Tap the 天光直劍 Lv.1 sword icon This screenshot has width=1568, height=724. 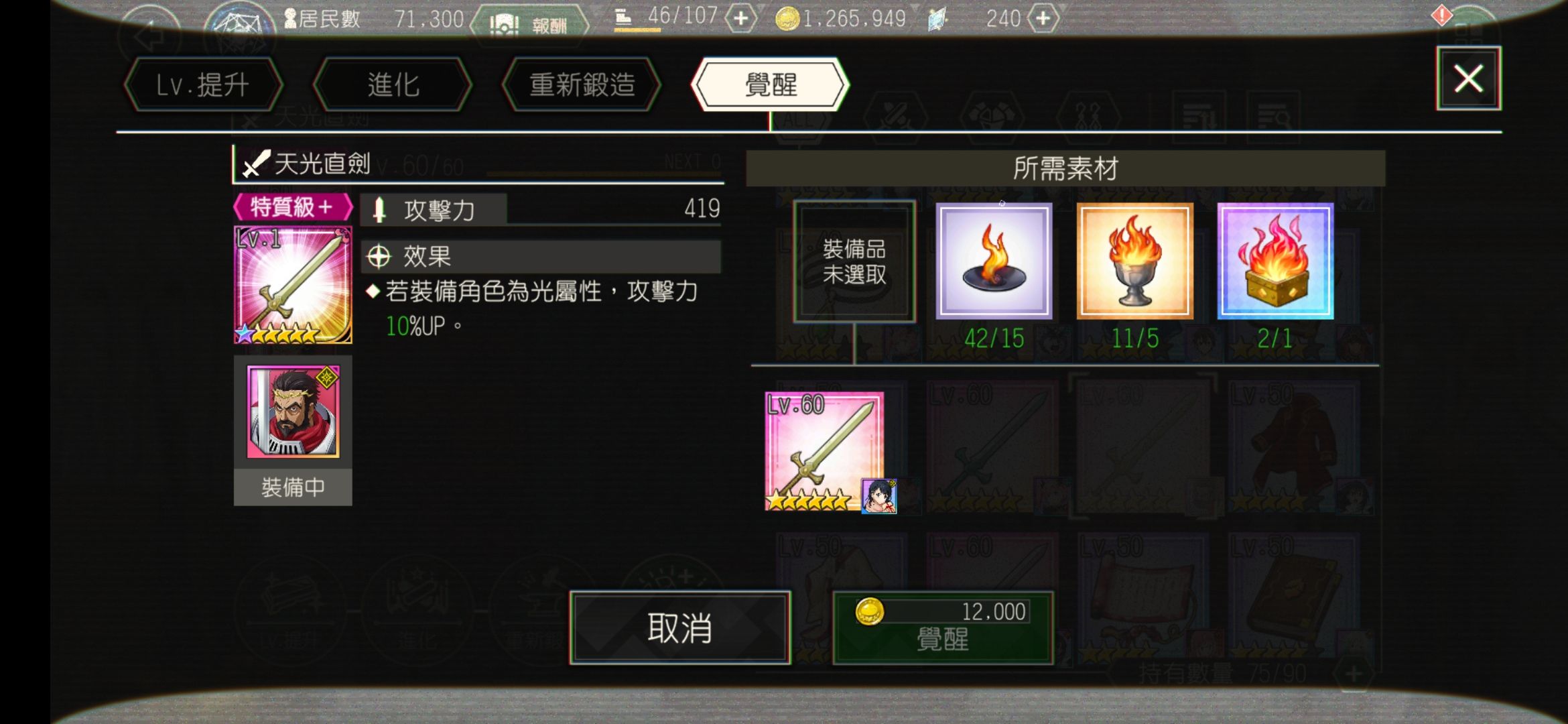click(293, 285)
